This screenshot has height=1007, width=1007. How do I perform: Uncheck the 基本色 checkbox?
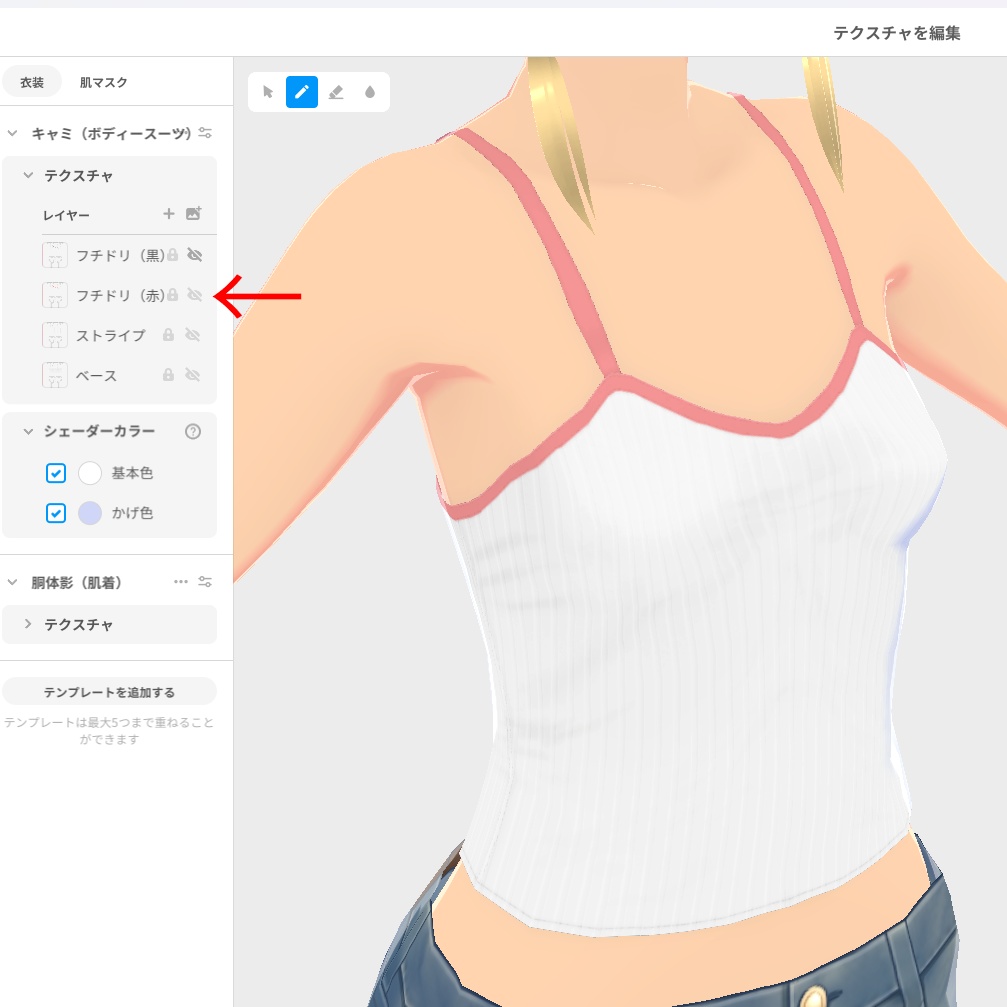[x=56, y=473]
